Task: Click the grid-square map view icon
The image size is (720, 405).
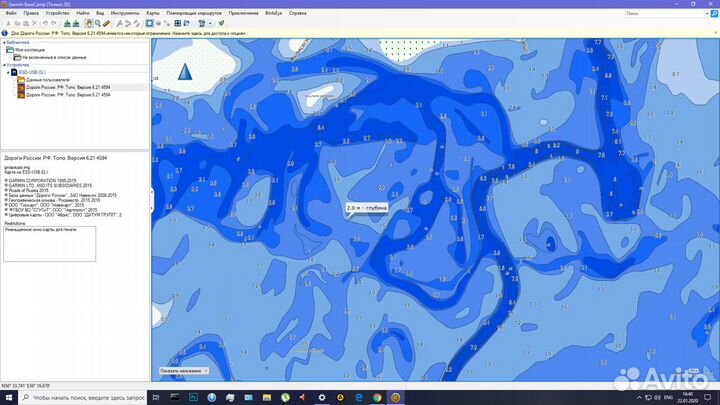Action: point(178,23)
